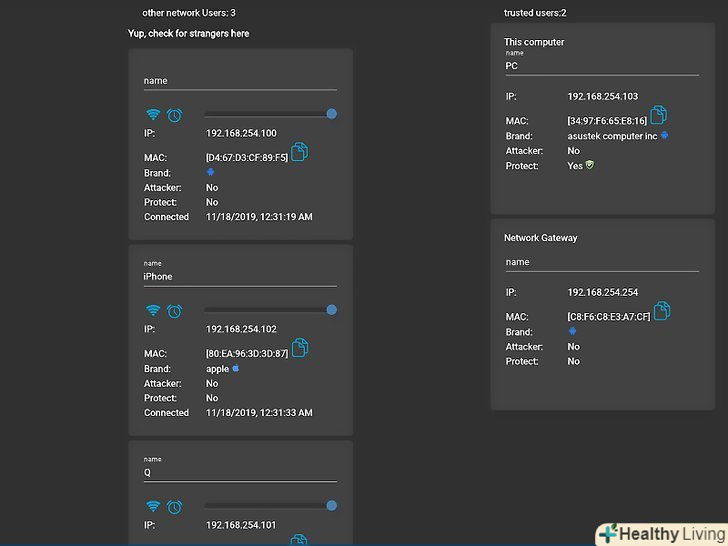Click the alarm clock icon on the Q device card
Image resolution: width=728 pixels, height=546 pixels.
coord(174,507)
